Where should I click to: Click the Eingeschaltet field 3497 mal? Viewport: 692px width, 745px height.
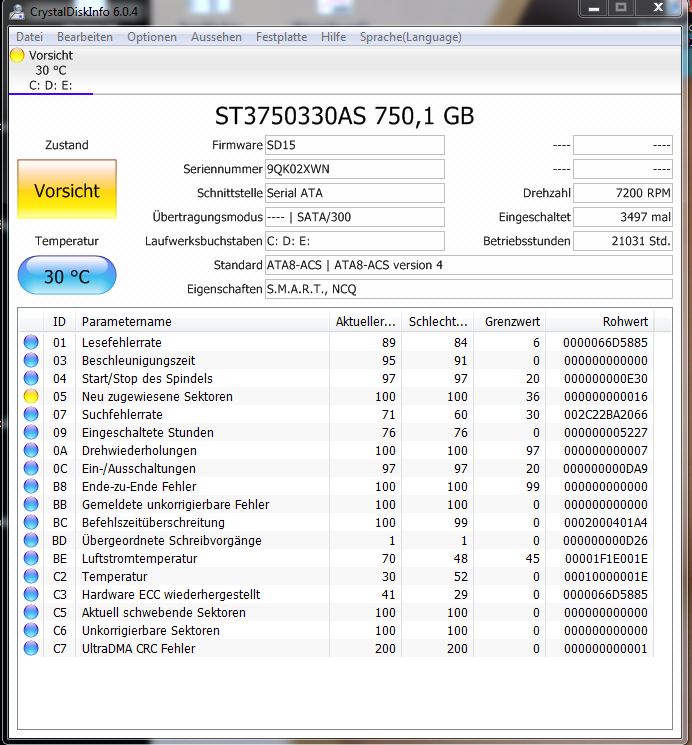pos(623,217)
